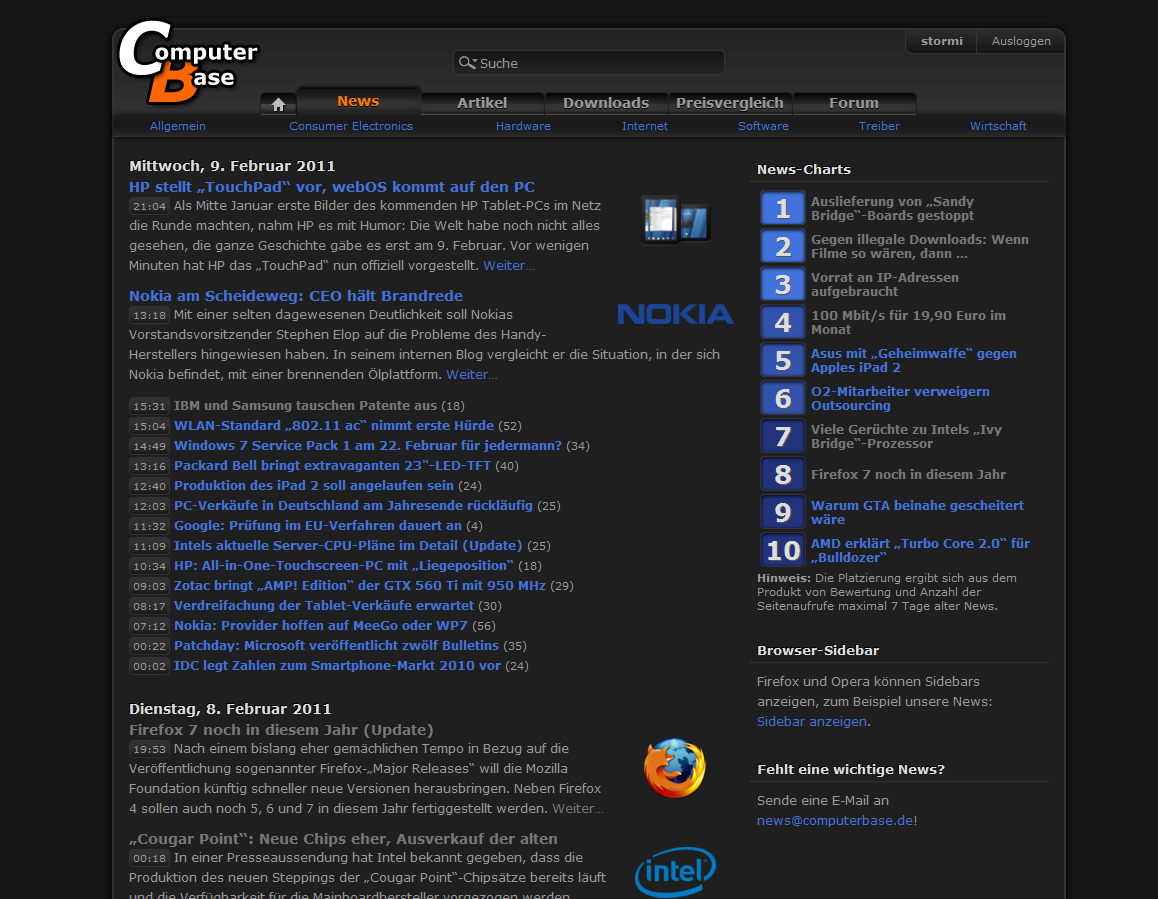Click the Sidebar anzeigen link
This screenshot has height=899, width=1158.
click(812, 722)
